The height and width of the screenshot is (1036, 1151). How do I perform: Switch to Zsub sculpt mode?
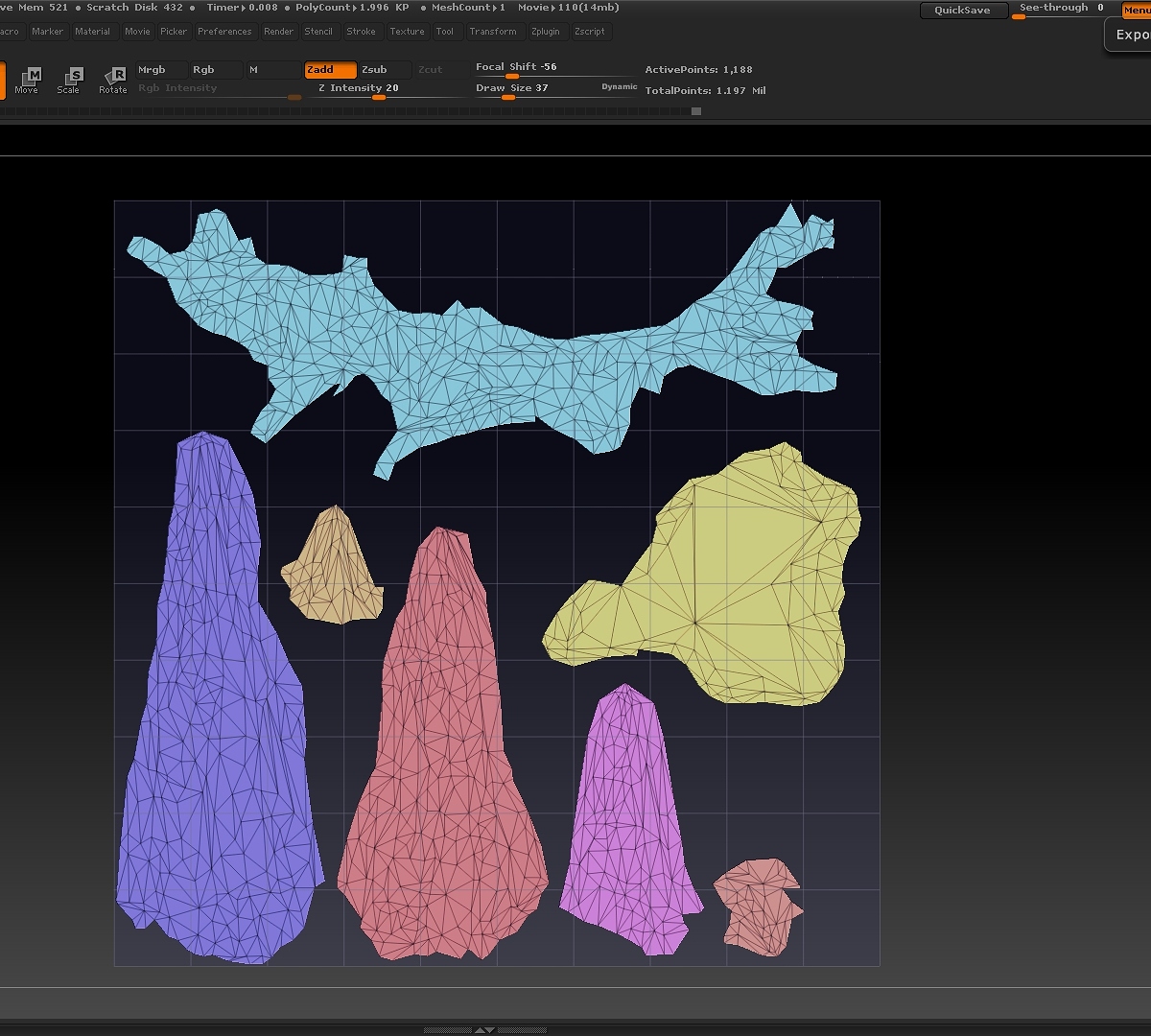[x=386, y=70]
